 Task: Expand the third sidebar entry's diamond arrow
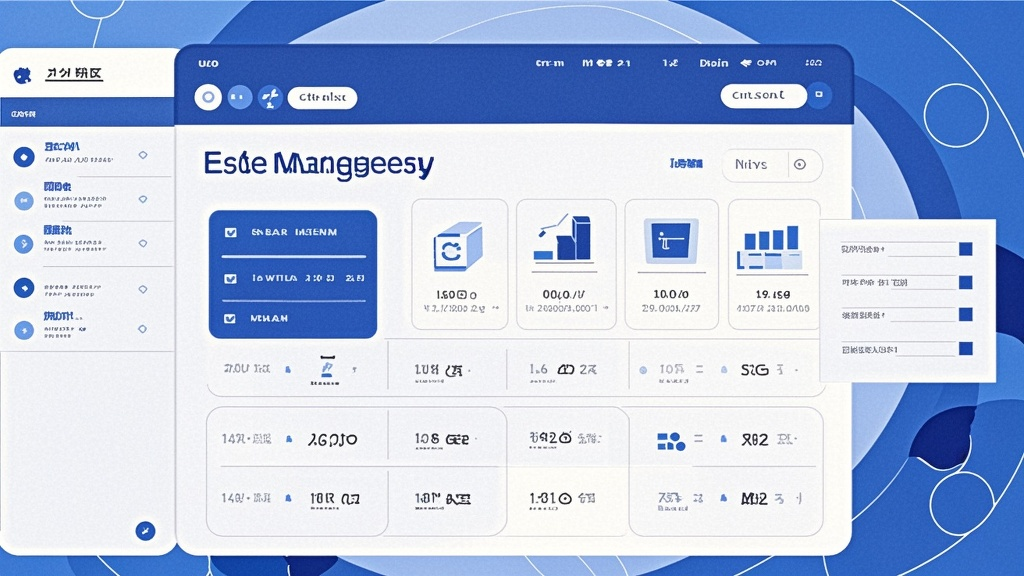click(x=143, y=244)
